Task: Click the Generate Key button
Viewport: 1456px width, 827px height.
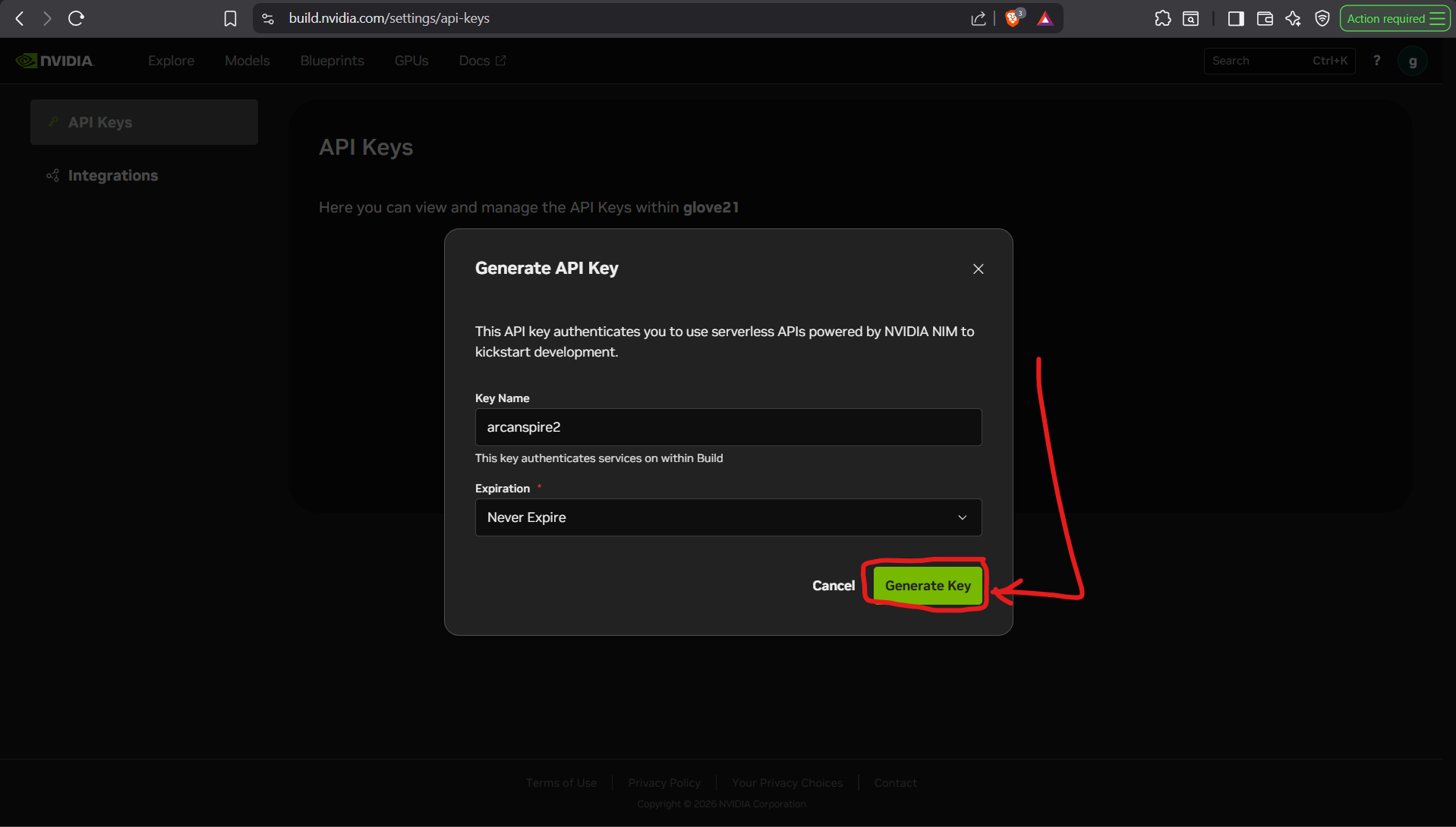Action: coord(928,586)
